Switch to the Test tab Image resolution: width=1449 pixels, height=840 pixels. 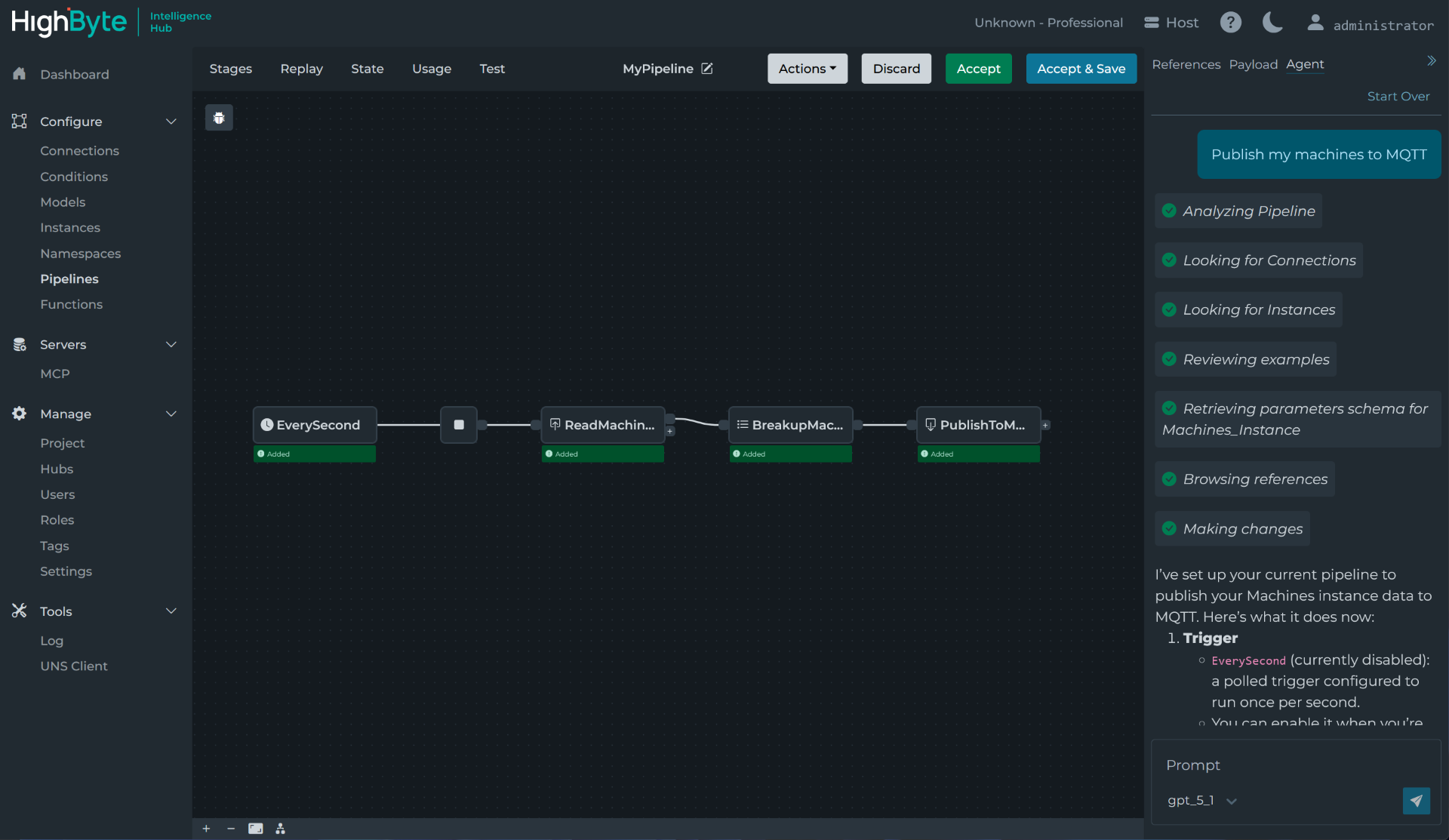(491, 69)
